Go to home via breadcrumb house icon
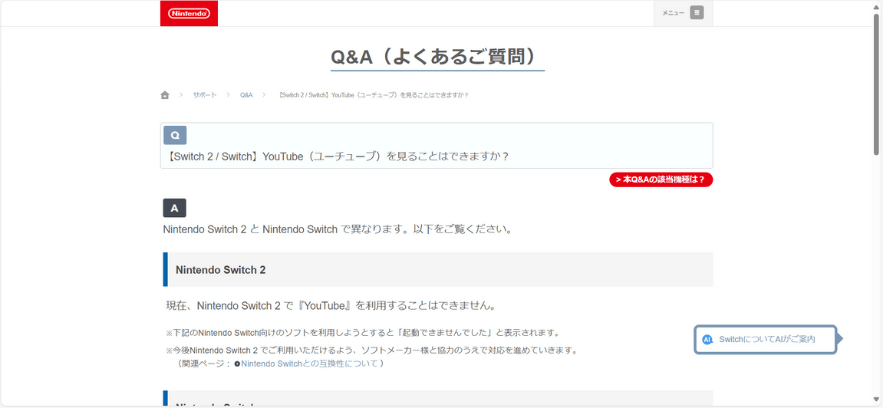 pyautogui.click(x=165, y=95)
